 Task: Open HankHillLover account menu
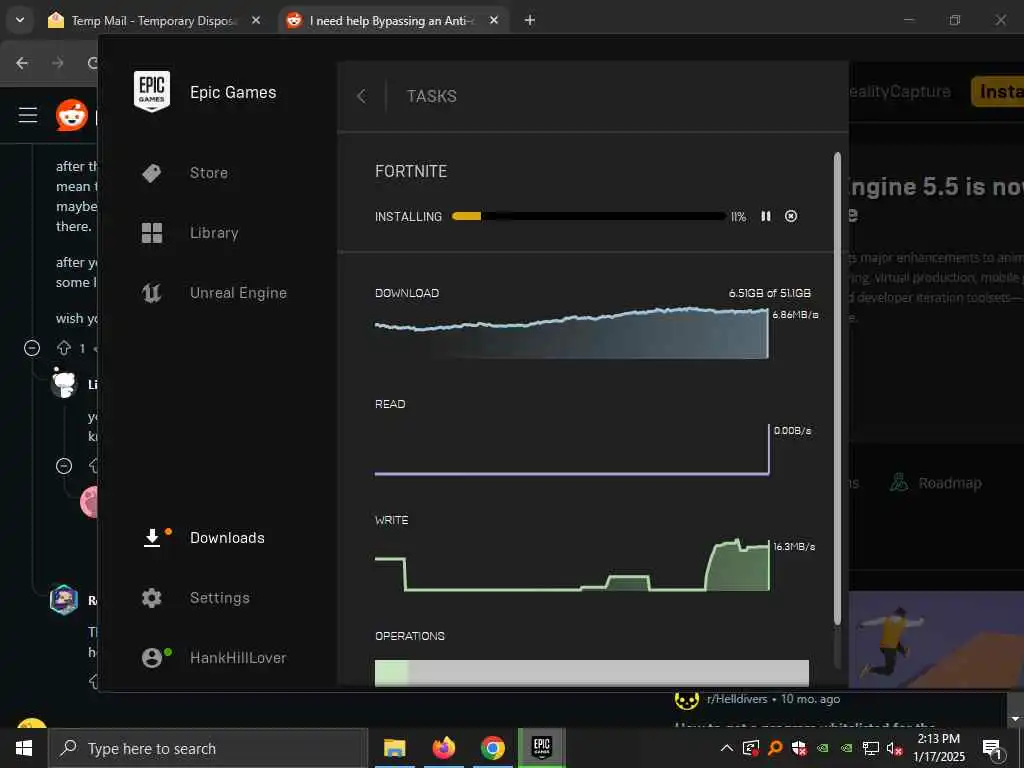[x=238, y=658]
